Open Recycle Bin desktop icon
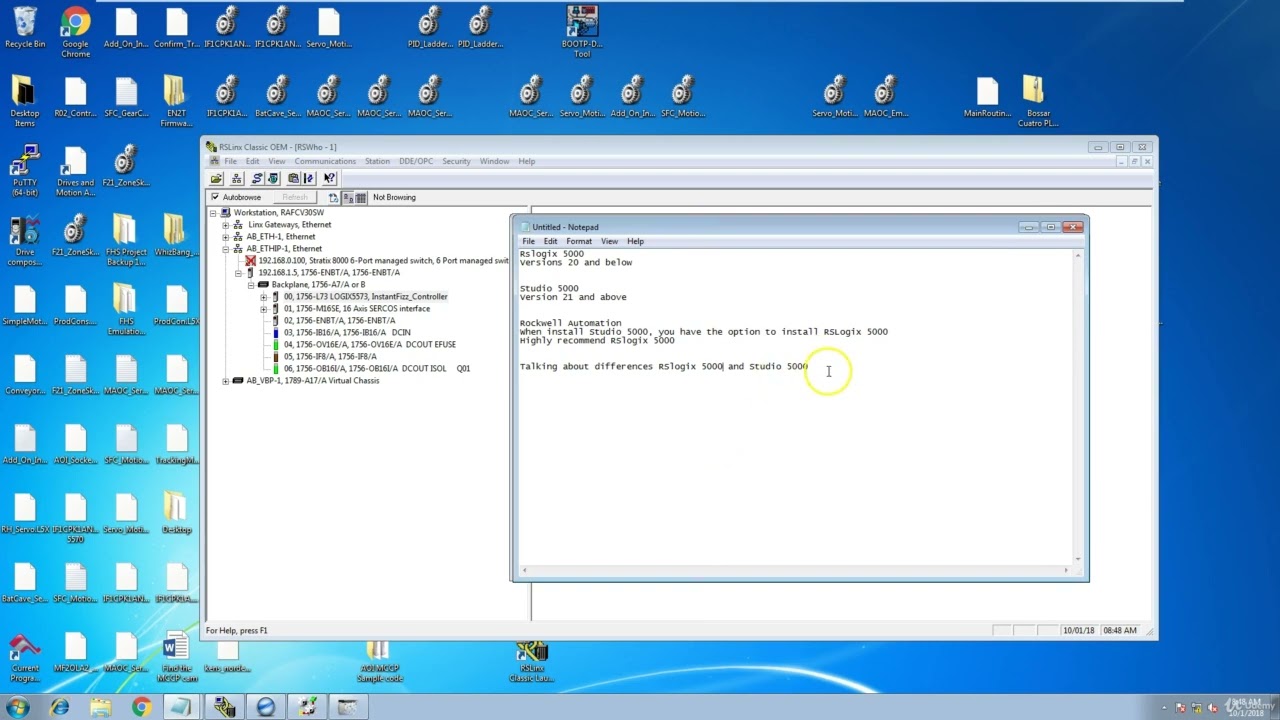This screenshot has height=720, width=1280. pyautogui.click(x=25, y=27)
